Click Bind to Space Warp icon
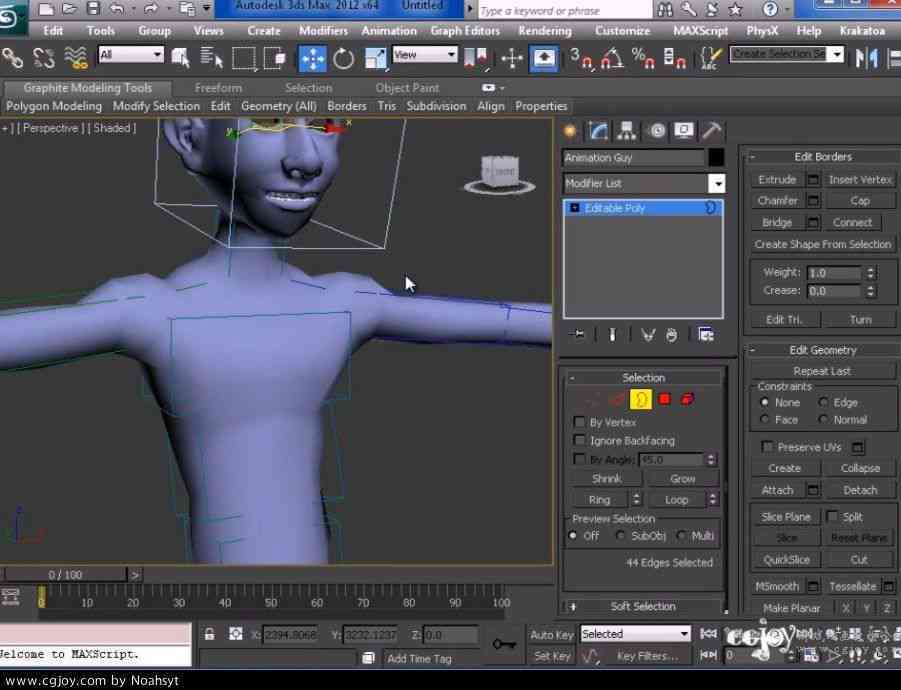 pos(76,58)
